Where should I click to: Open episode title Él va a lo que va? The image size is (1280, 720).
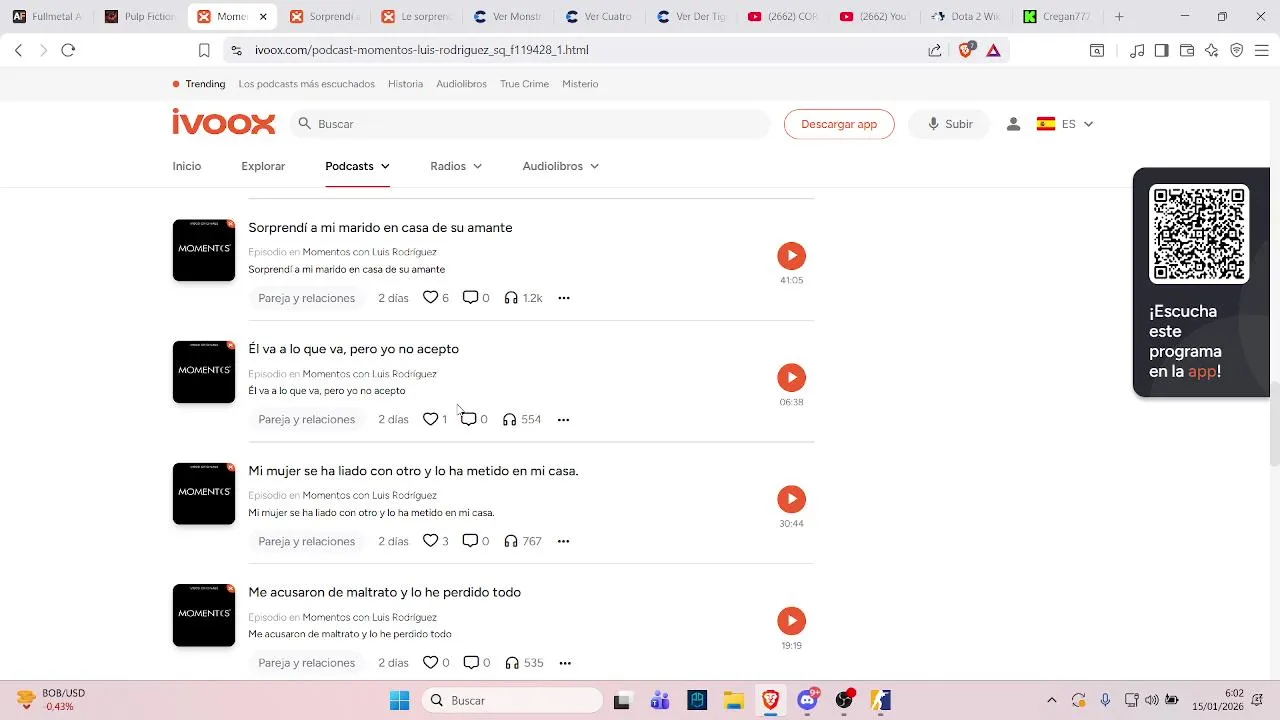tap(353, 349)
